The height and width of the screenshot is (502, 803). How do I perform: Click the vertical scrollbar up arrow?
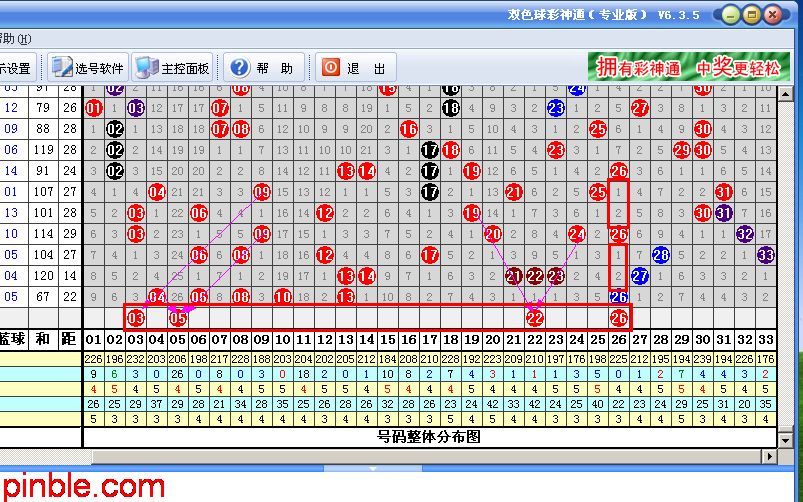[x=785, y=94]
